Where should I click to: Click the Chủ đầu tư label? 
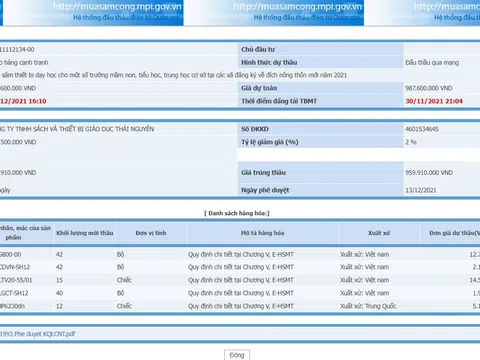pyautogui.click(x=258, y=49)
